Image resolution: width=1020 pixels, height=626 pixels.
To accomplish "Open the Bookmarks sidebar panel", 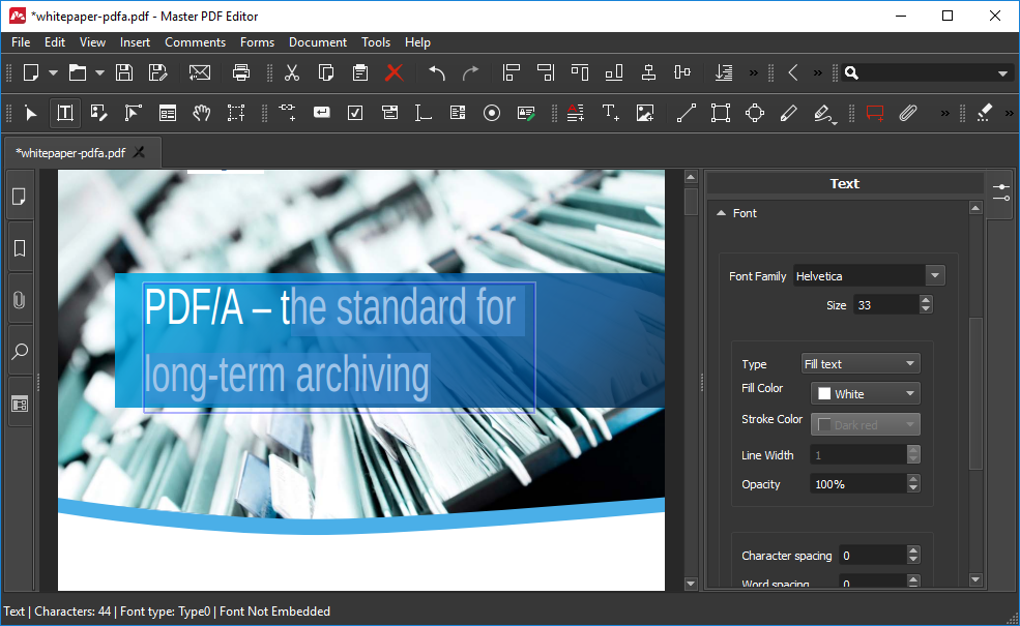I will pyautogui.click(x=19, y=247).
